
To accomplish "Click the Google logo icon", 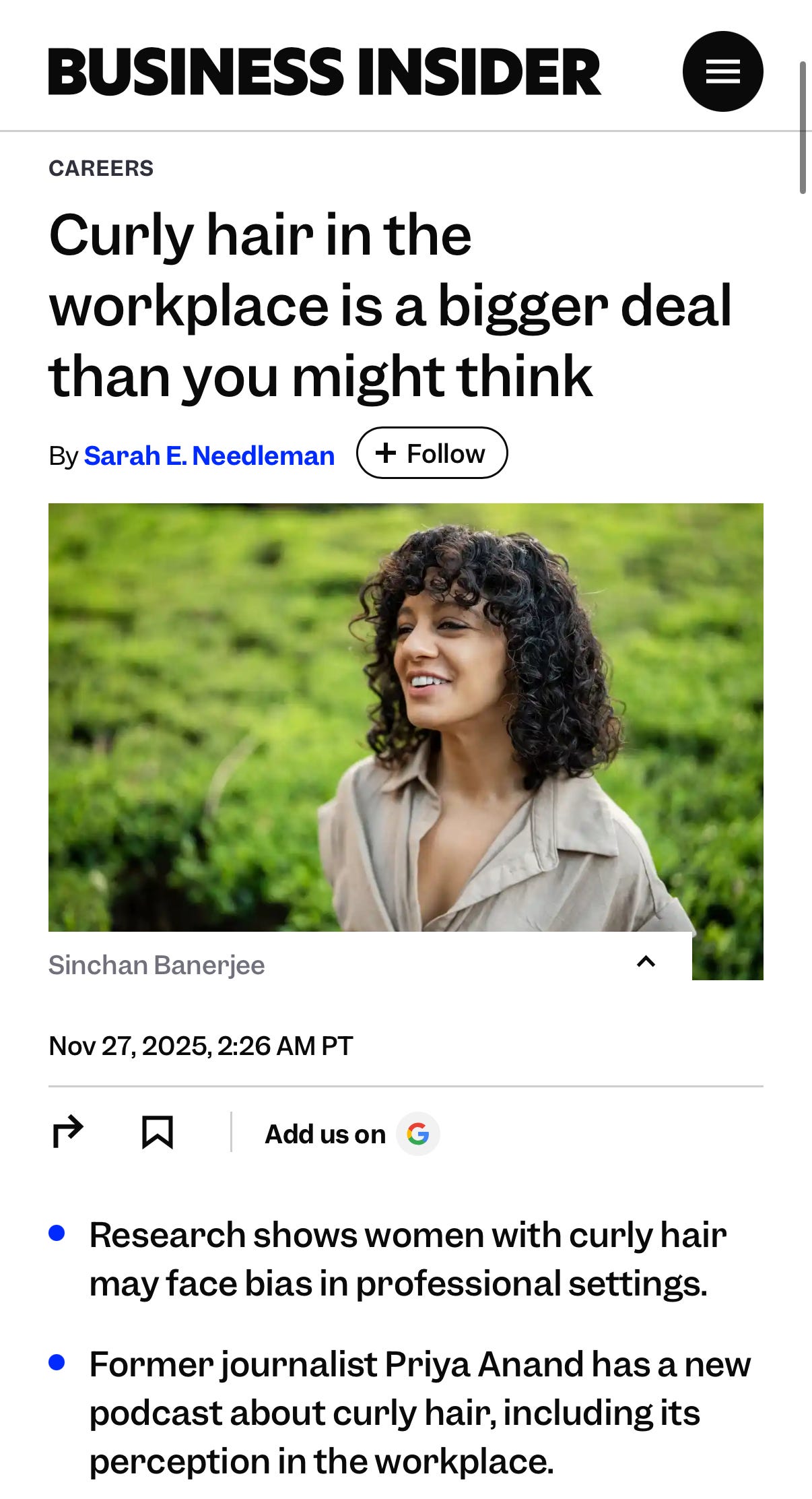I will 418,1134.
